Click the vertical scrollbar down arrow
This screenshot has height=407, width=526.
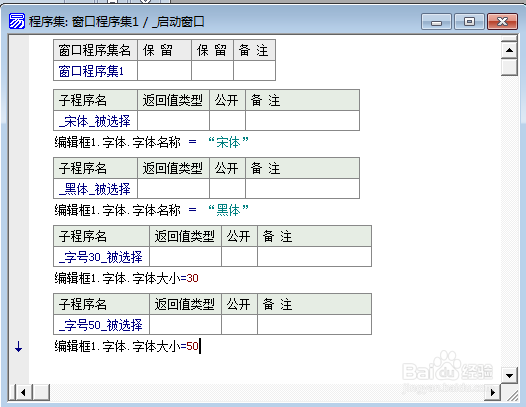[509, 375]
